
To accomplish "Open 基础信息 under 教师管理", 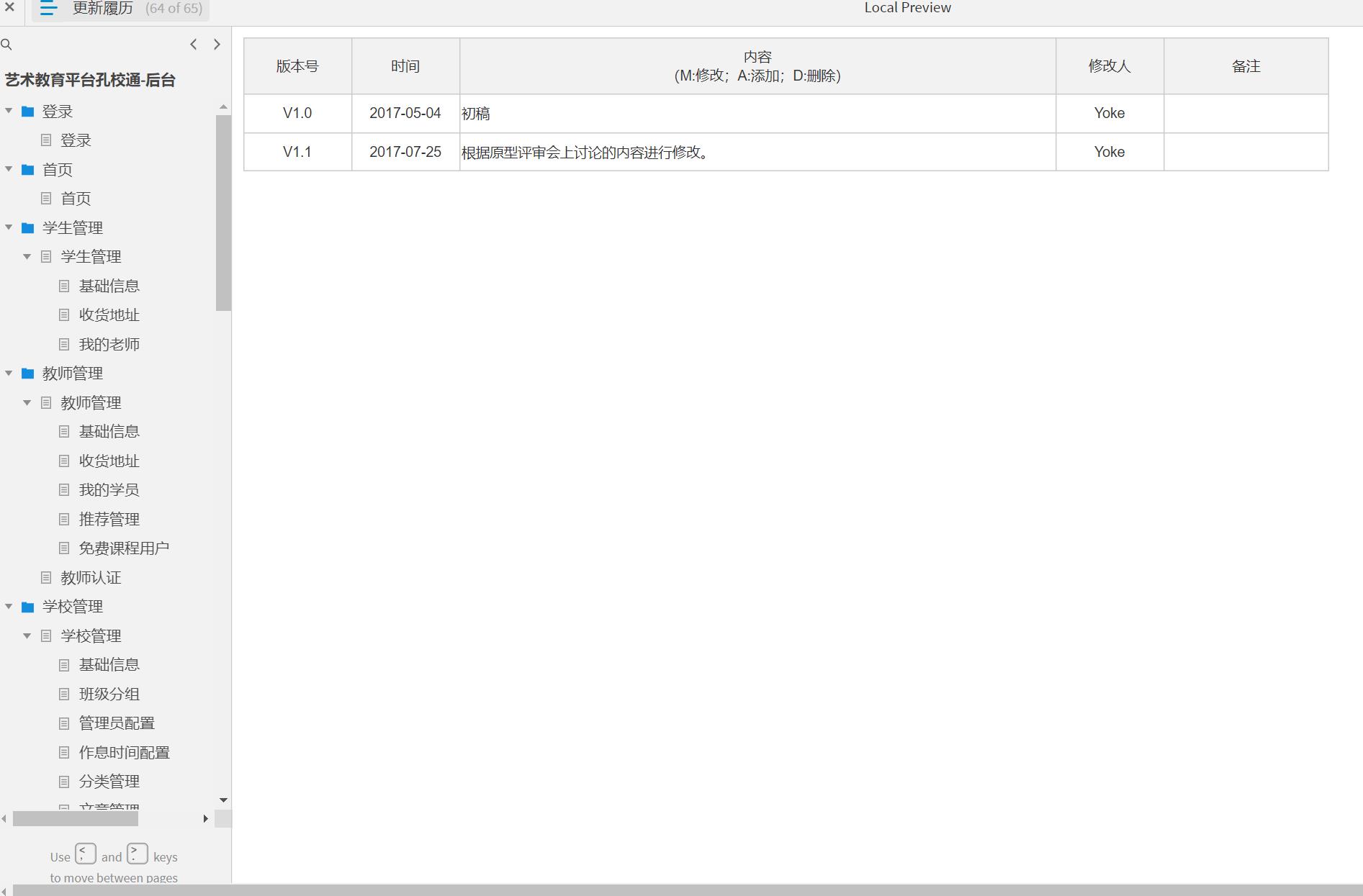I will pos(109,432).
